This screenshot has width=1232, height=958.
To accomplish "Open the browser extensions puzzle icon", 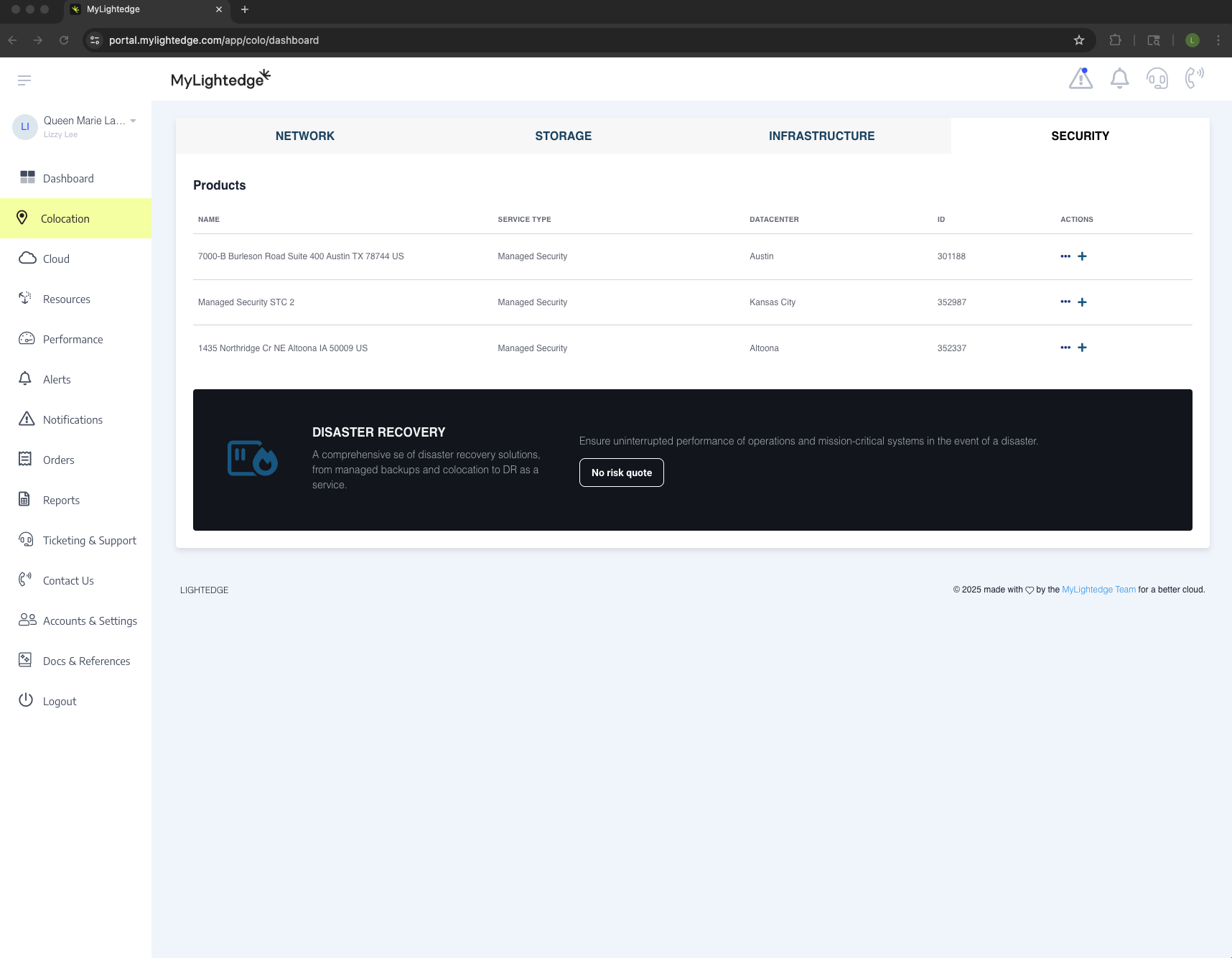I will tap(1115, 40).
